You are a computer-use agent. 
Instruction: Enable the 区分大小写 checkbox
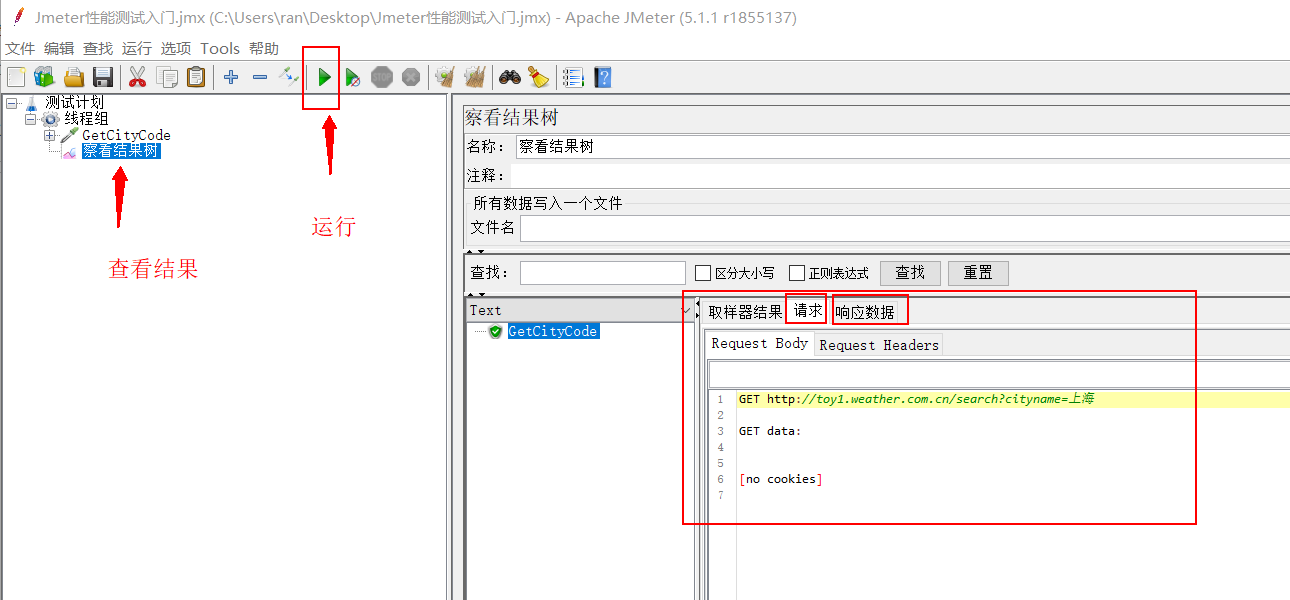point(703,273)
